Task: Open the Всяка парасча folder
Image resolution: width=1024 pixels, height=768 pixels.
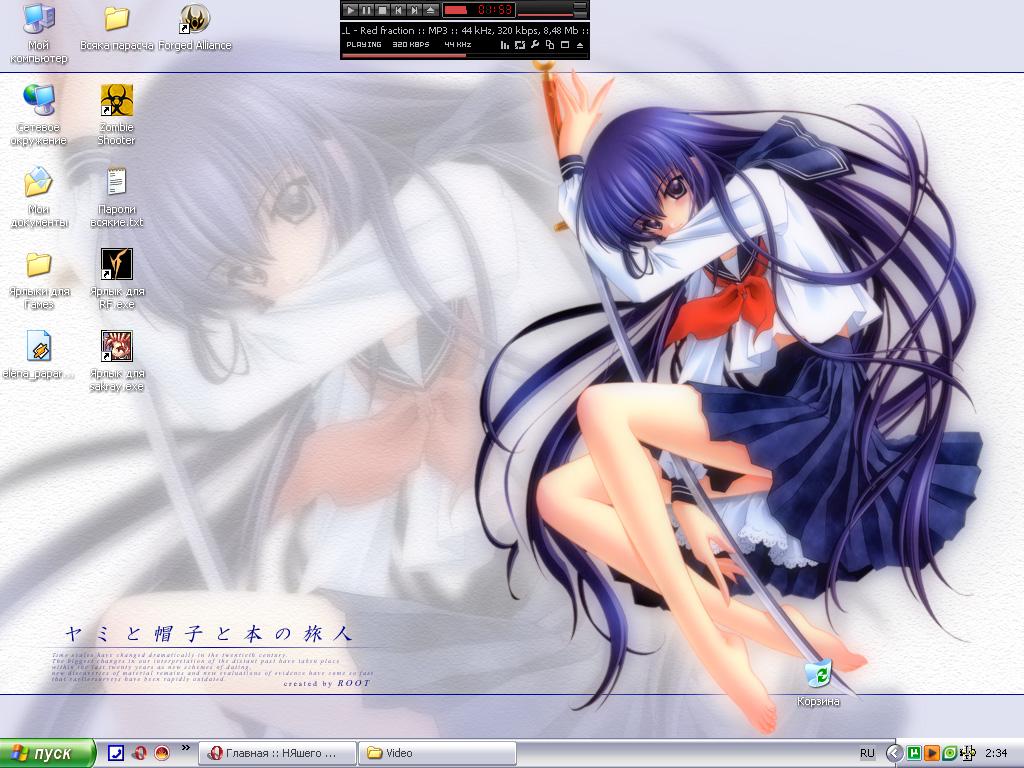Action: [x=117, y=27]
